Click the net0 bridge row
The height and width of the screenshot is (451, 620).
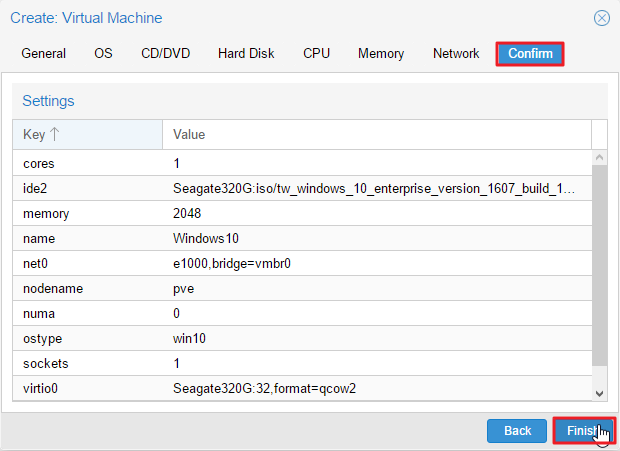302,263
